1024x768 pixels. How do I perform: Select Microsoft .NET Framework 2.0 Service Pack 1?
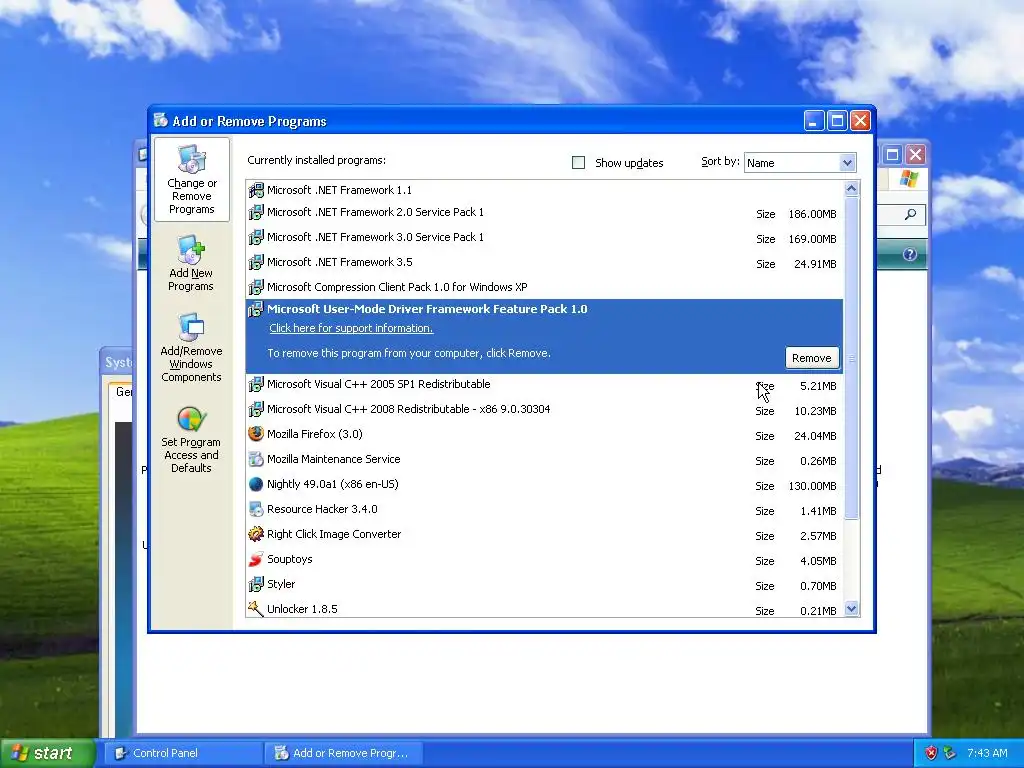tap(545, 213)
